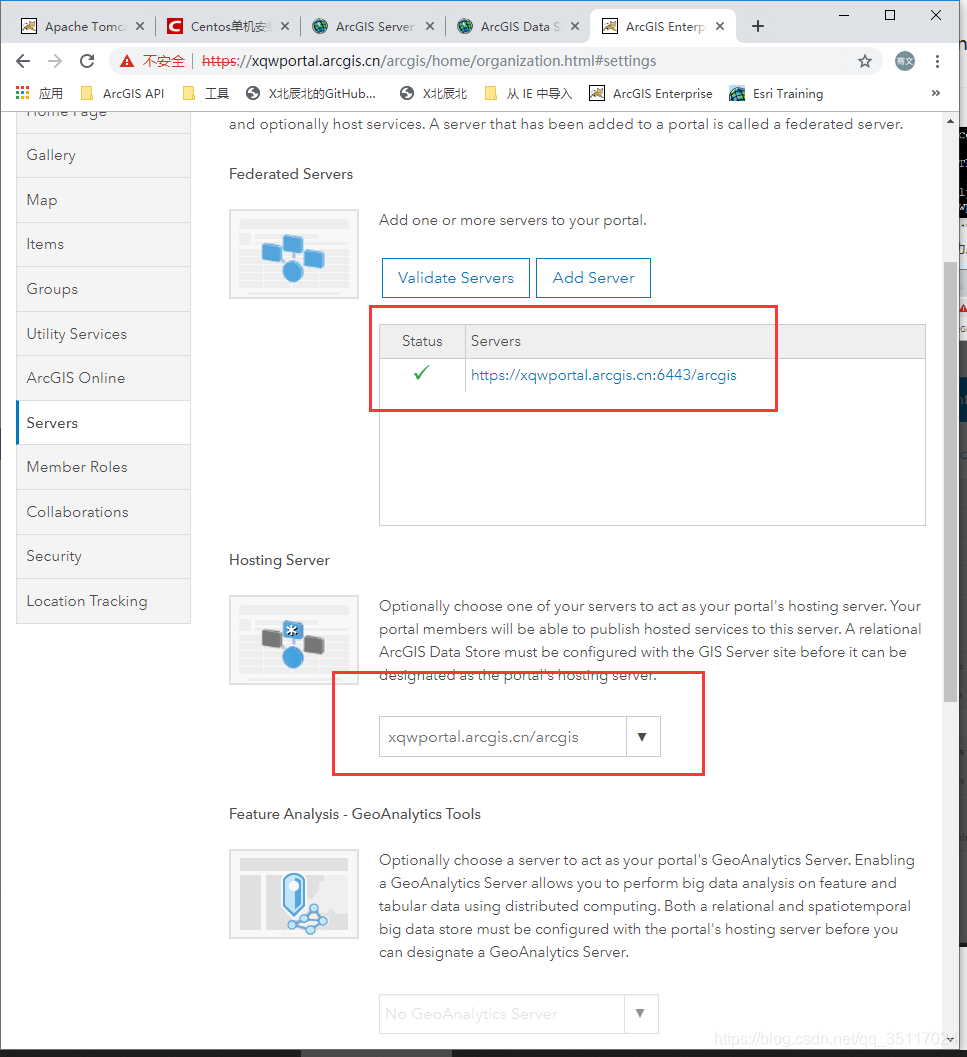Viewport: 967px width, 1057px height.
Task: Close the Apache Tomcat tab
Action: [x=140, y=26]
